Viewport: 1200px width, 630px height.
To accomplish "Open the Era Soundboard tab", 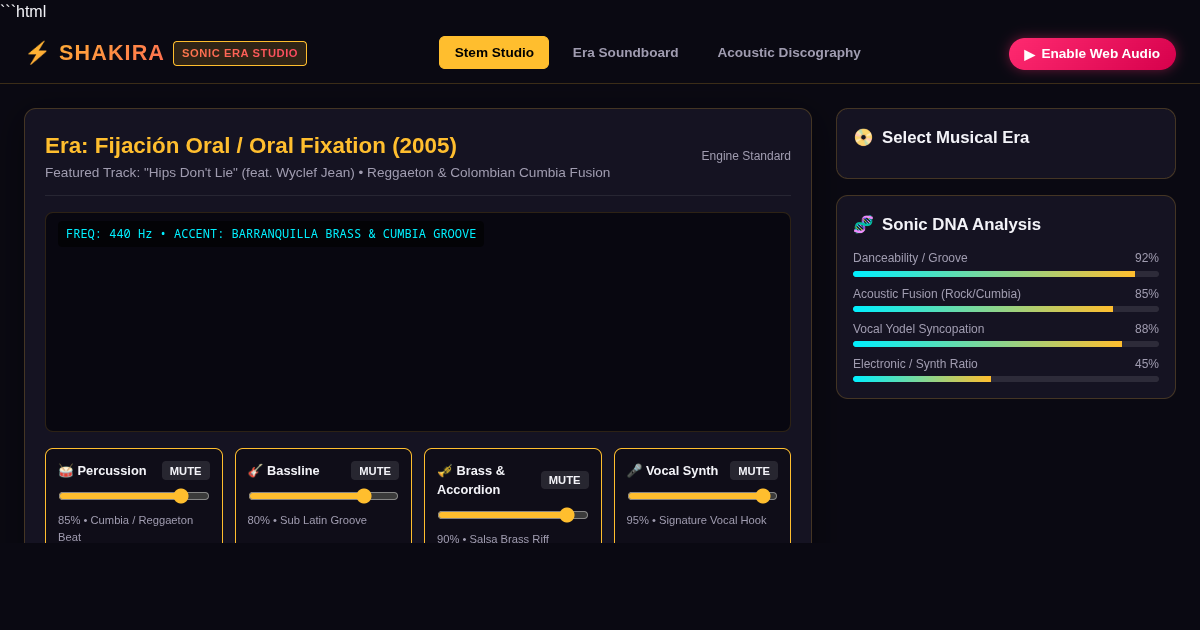I will tap(626, 53).
